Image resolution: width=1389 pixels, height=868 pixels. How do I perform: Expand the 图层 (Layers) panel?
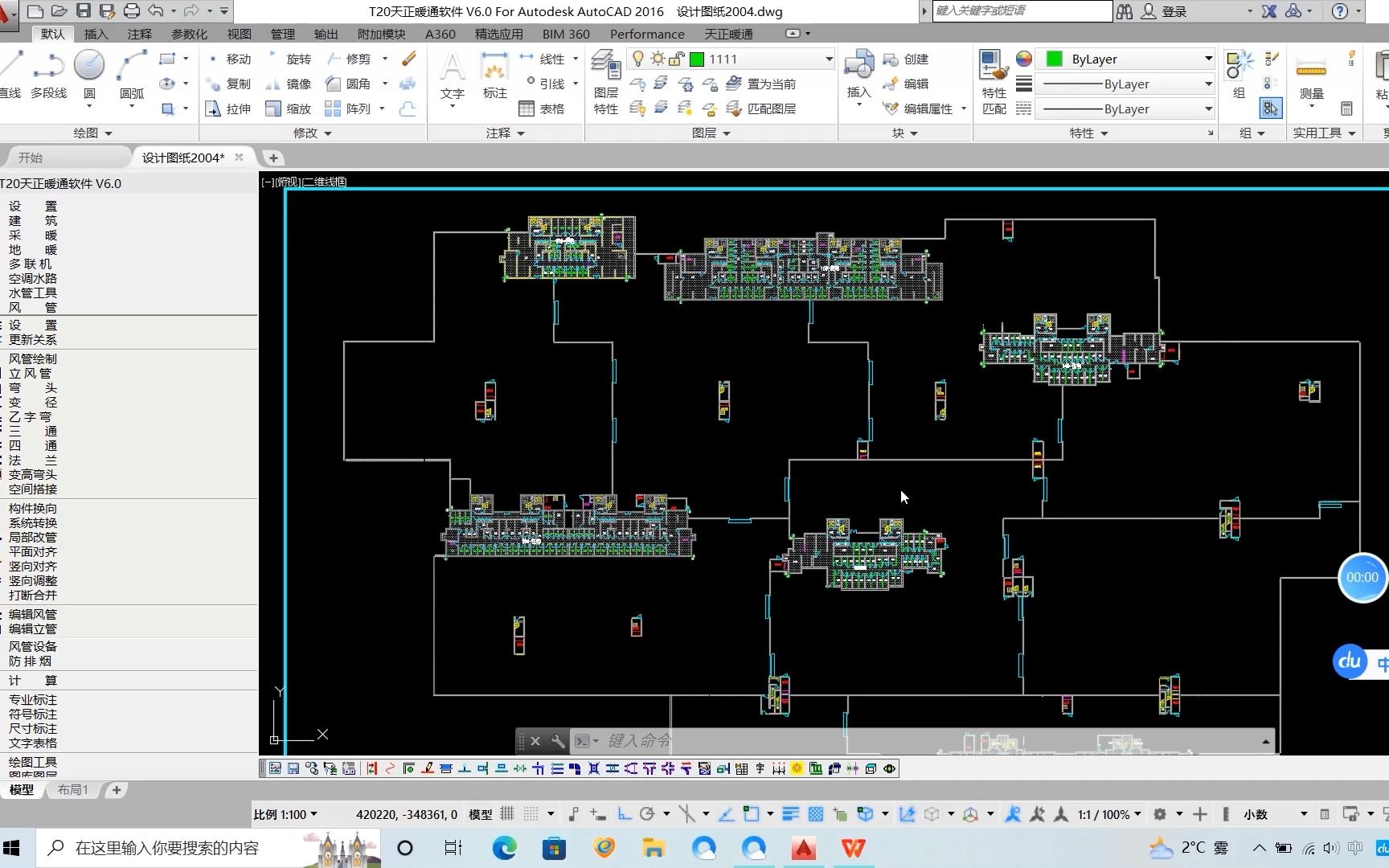point(711,133)
